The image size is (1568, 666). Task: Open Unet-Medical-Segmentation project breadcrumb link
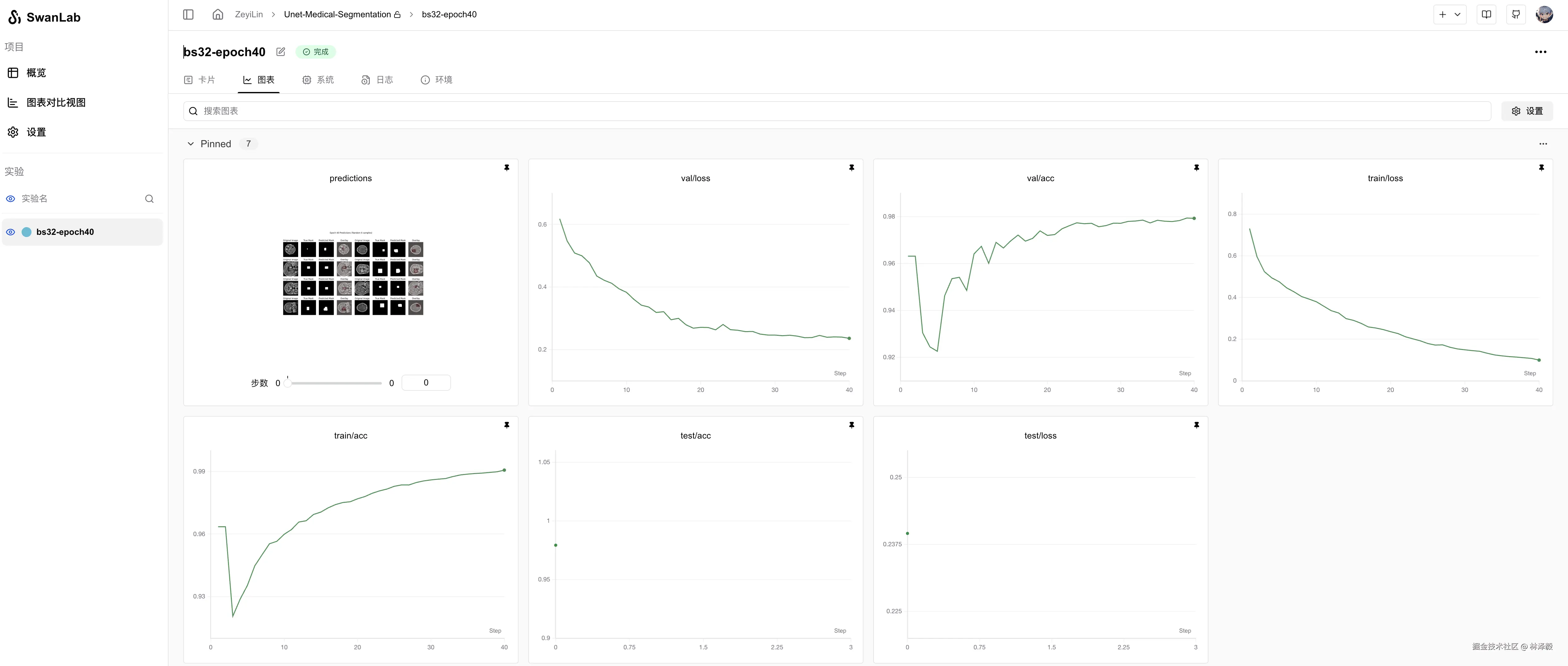click(337, 14)
